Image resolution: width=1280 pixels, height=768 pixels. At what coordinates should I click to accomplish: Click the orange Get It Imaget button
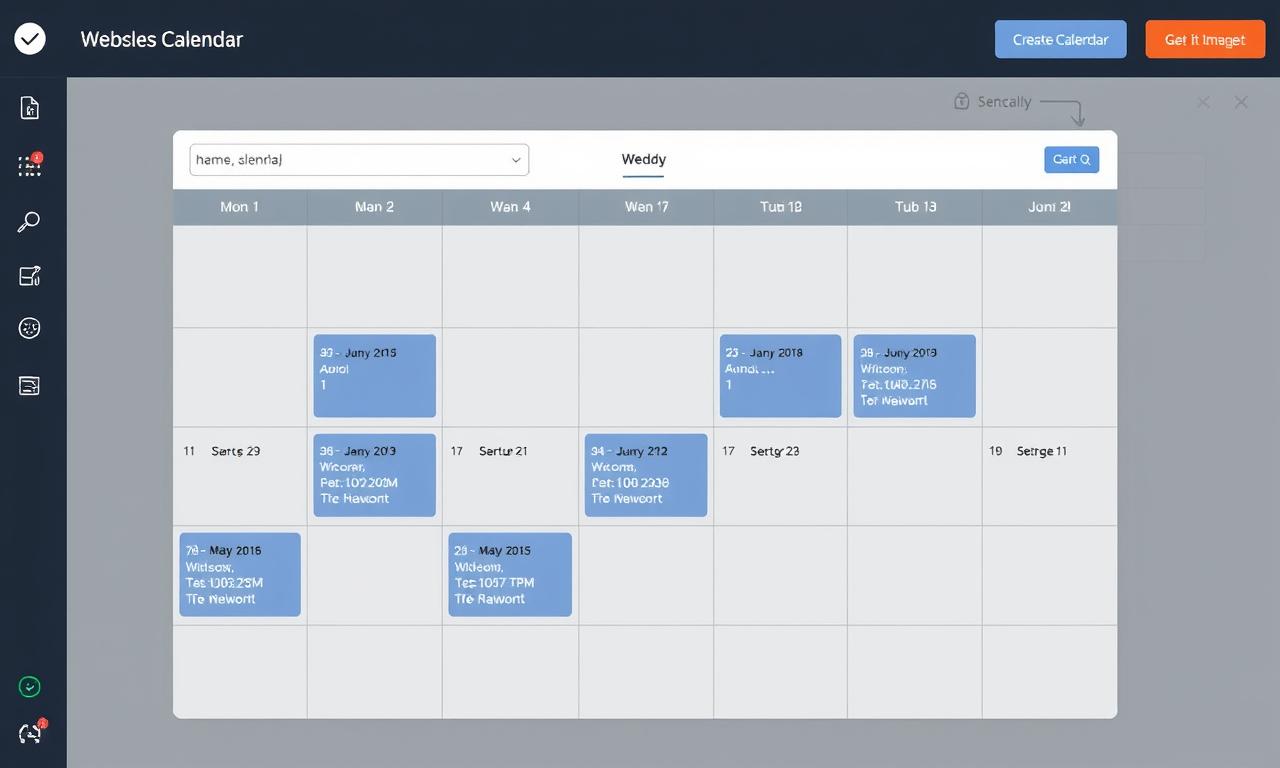(x=1205, y=40)
